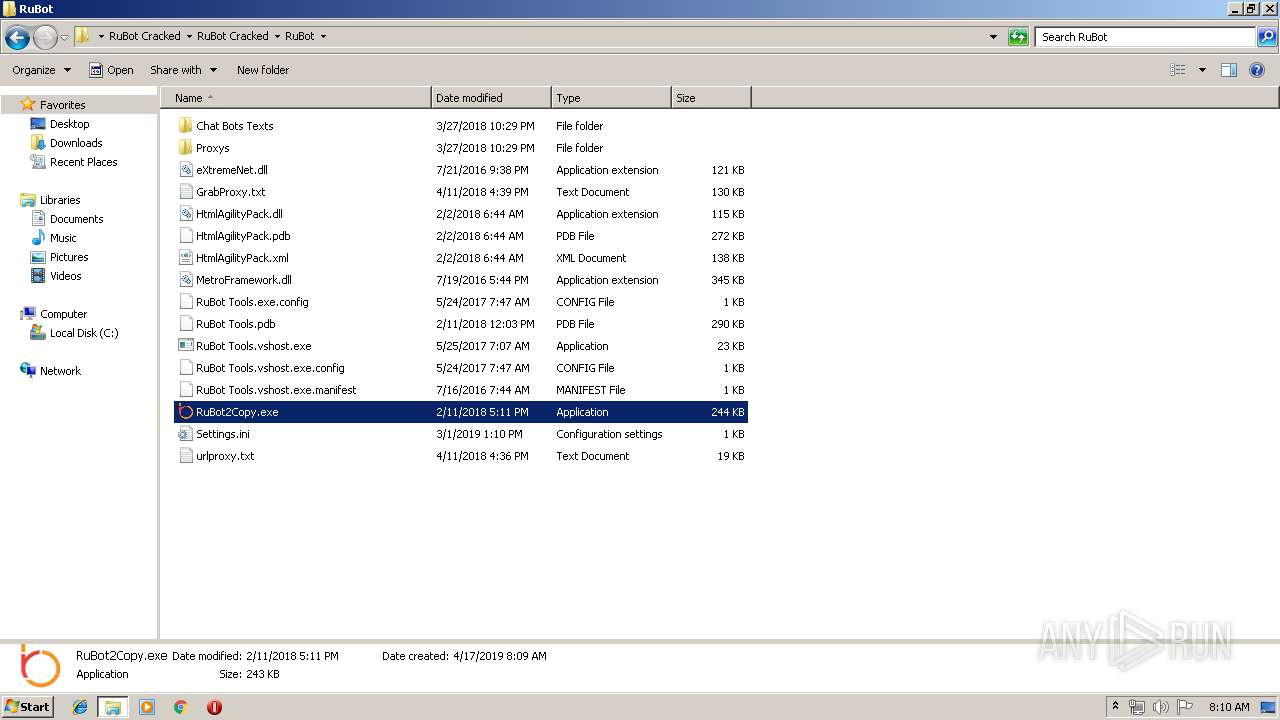The width and height of the screenshot is (1280, 720).
Task: Show hidden system tray icons
Action: point(1116,707)
